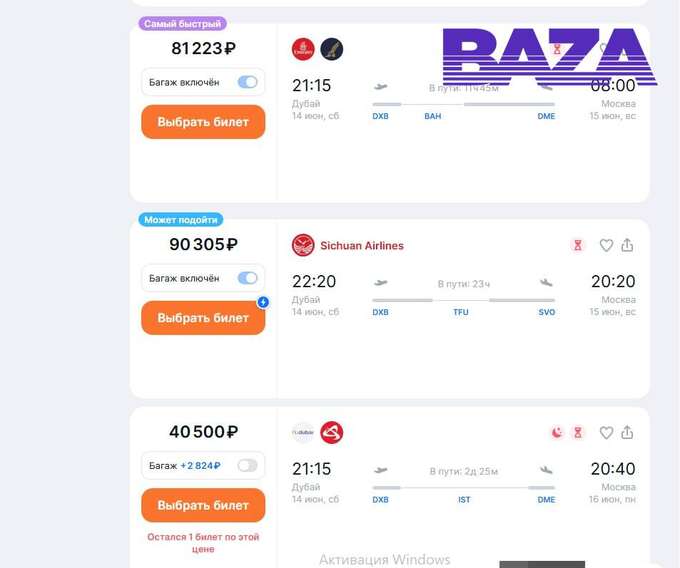The height and width of the screenshot is (568, 680).
Task: Share the Sichuan Airlines flight
Action: 627,245
